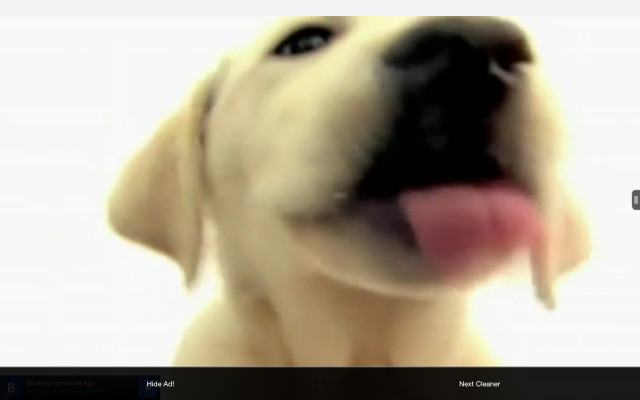
Task: Open the Booking.com Hotel App ad banner
Action: 80,387
